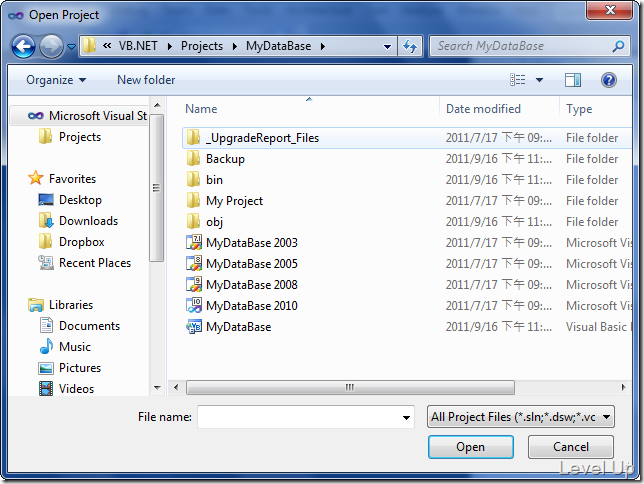Select the MyDataBase 2008 solution icon

pos(194,284)
